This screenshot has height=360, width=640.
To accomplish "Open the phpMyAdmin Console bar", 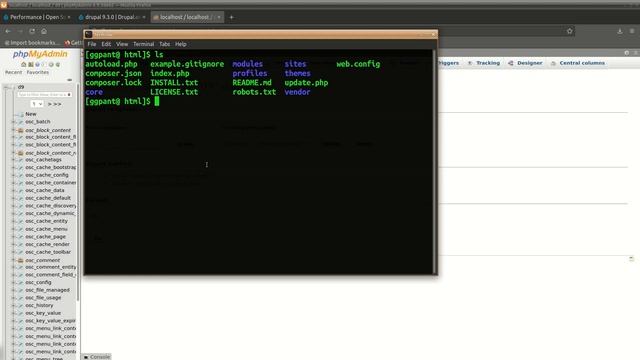I will [97, 357].
